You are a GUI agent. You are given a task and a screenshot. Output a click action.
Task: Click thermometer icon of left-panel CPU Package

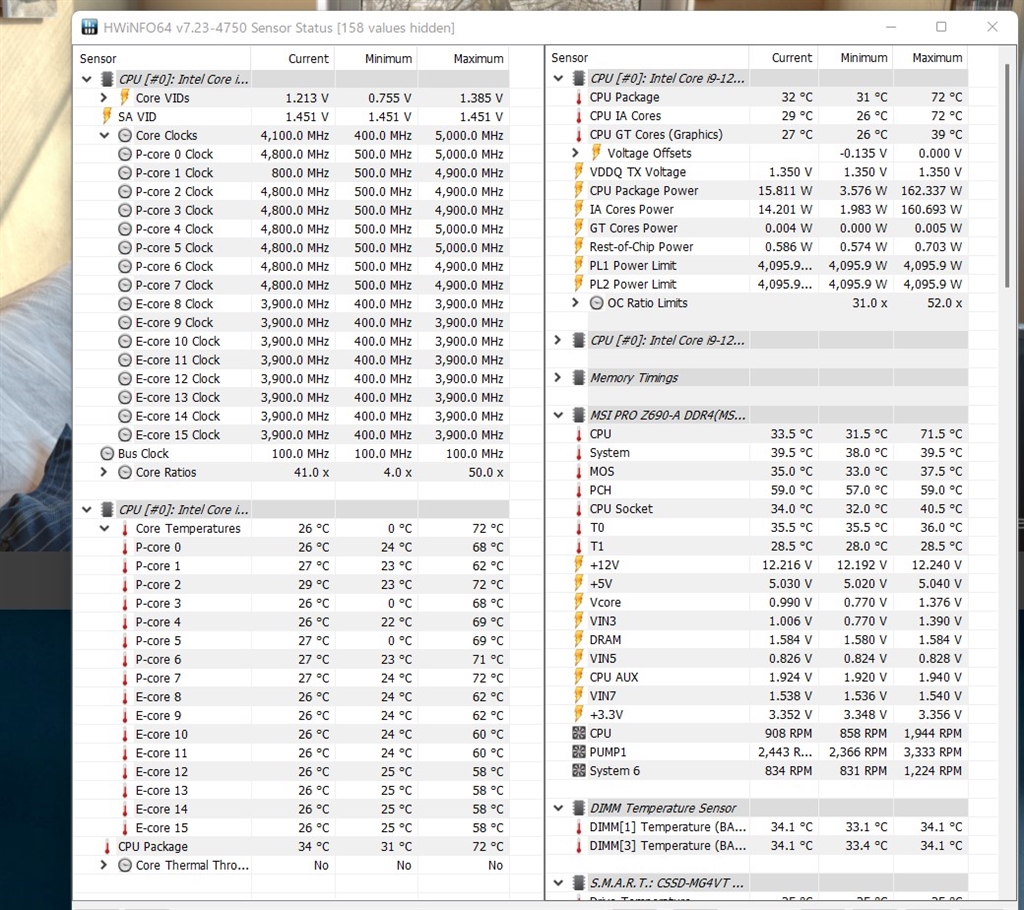coord(107,847)
